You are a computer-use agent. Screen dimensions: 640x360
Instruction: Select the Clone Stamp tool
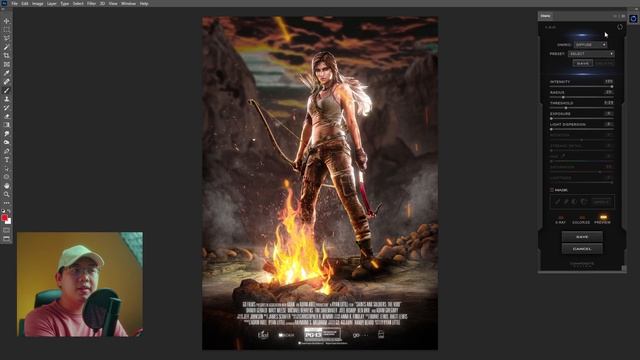[x=7, y=99]
